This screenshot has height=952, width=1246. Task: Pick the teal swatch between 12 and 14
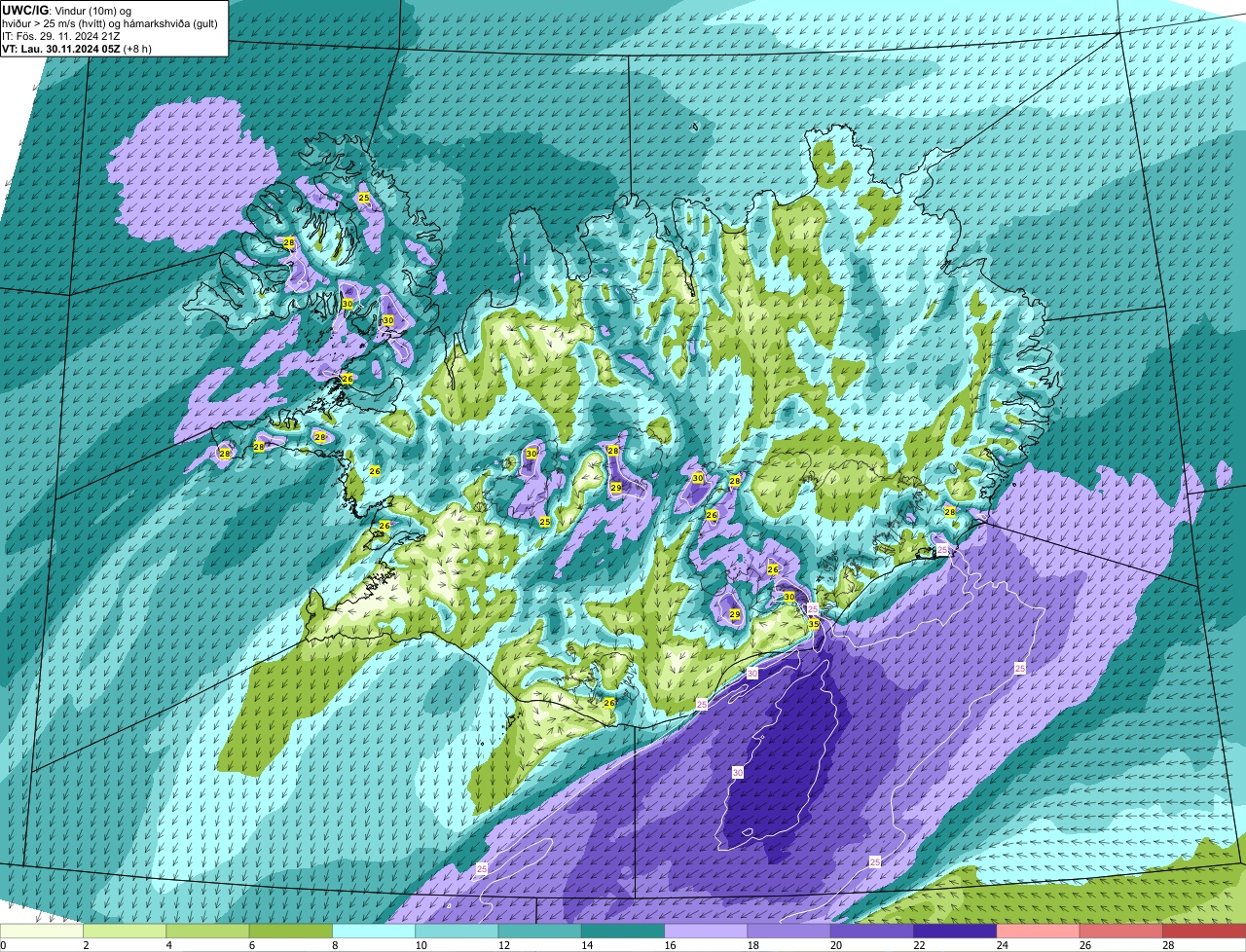pos(540,932)
